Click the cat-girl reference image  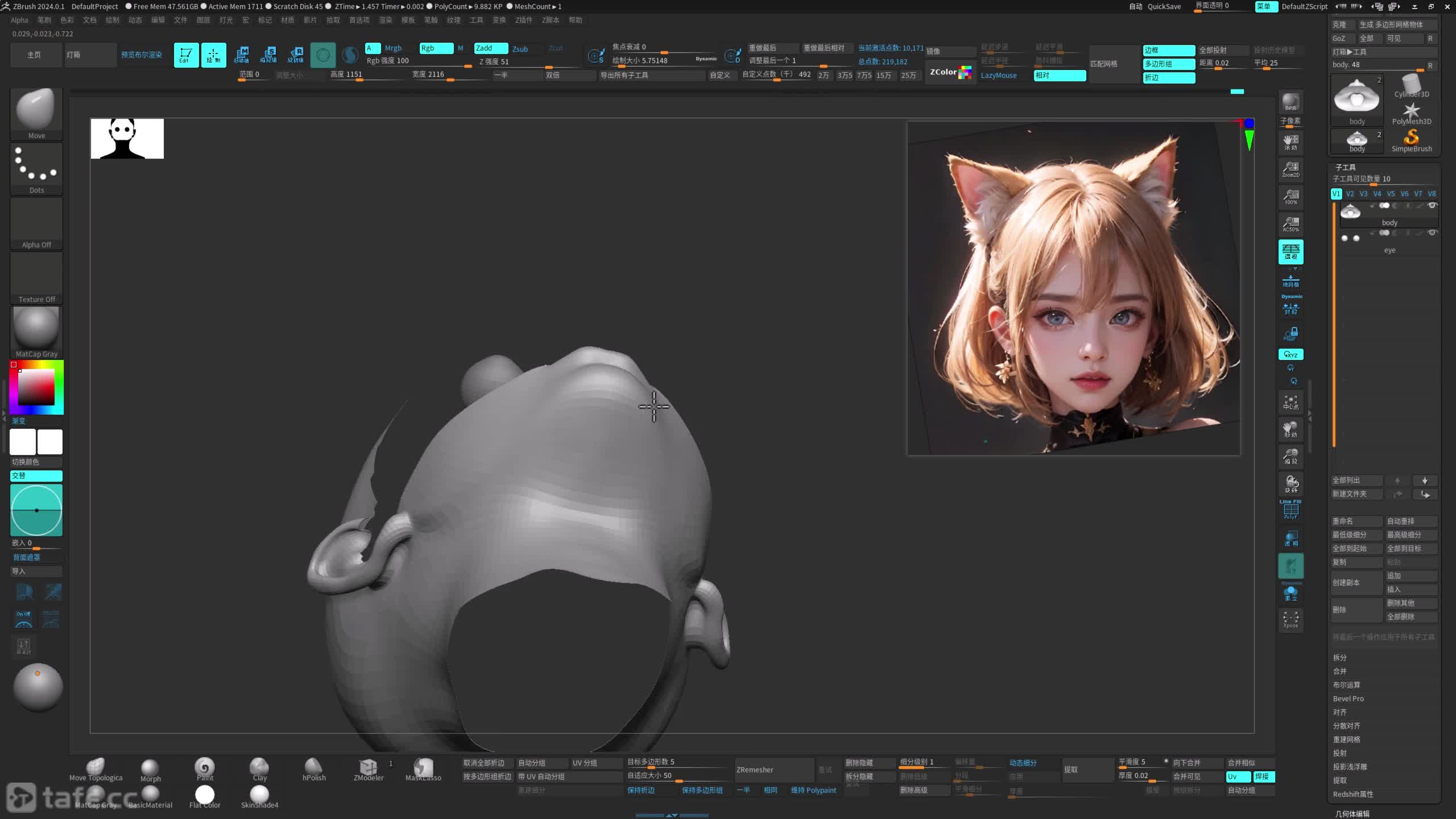tap(1073, 288)
